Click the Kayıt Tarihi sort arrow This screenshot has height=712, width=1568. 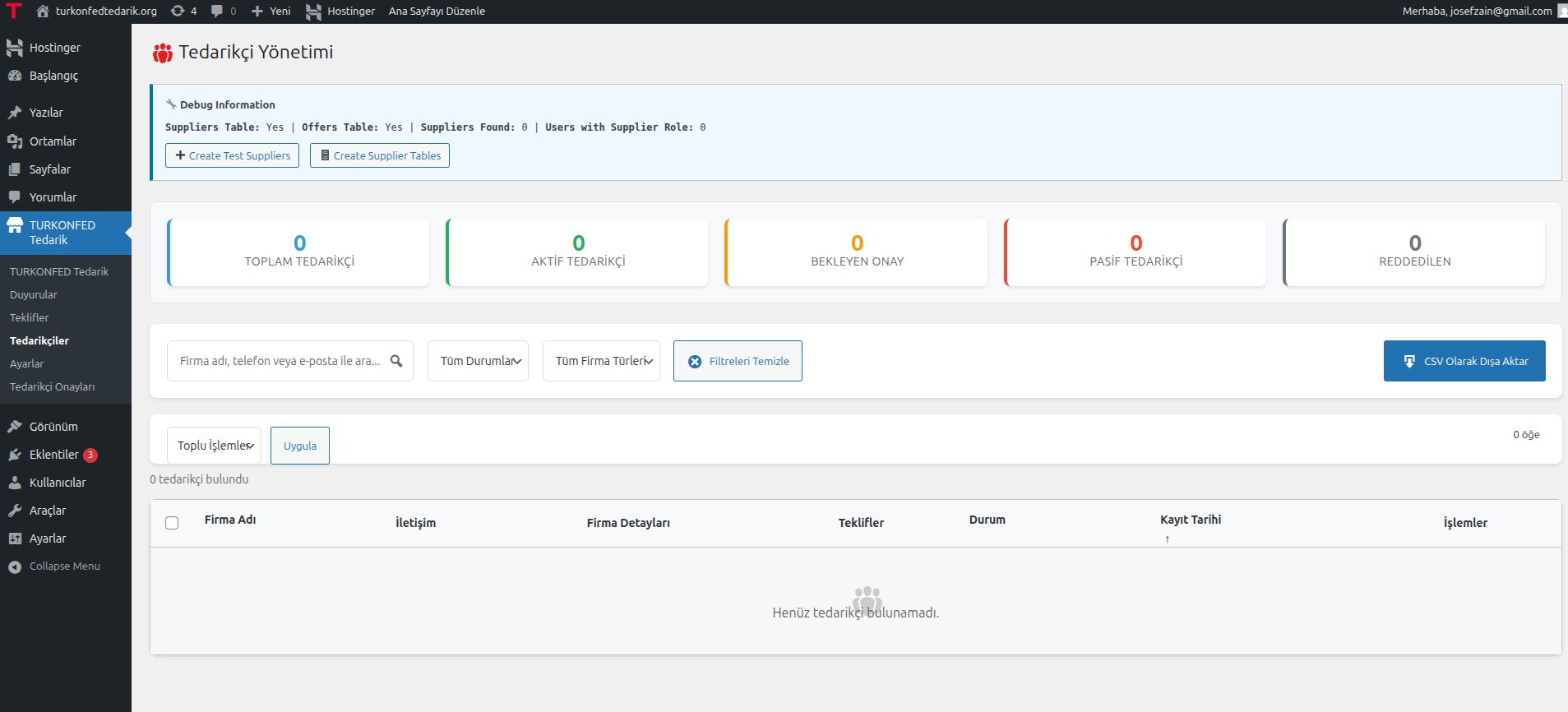pos(1167,539)
